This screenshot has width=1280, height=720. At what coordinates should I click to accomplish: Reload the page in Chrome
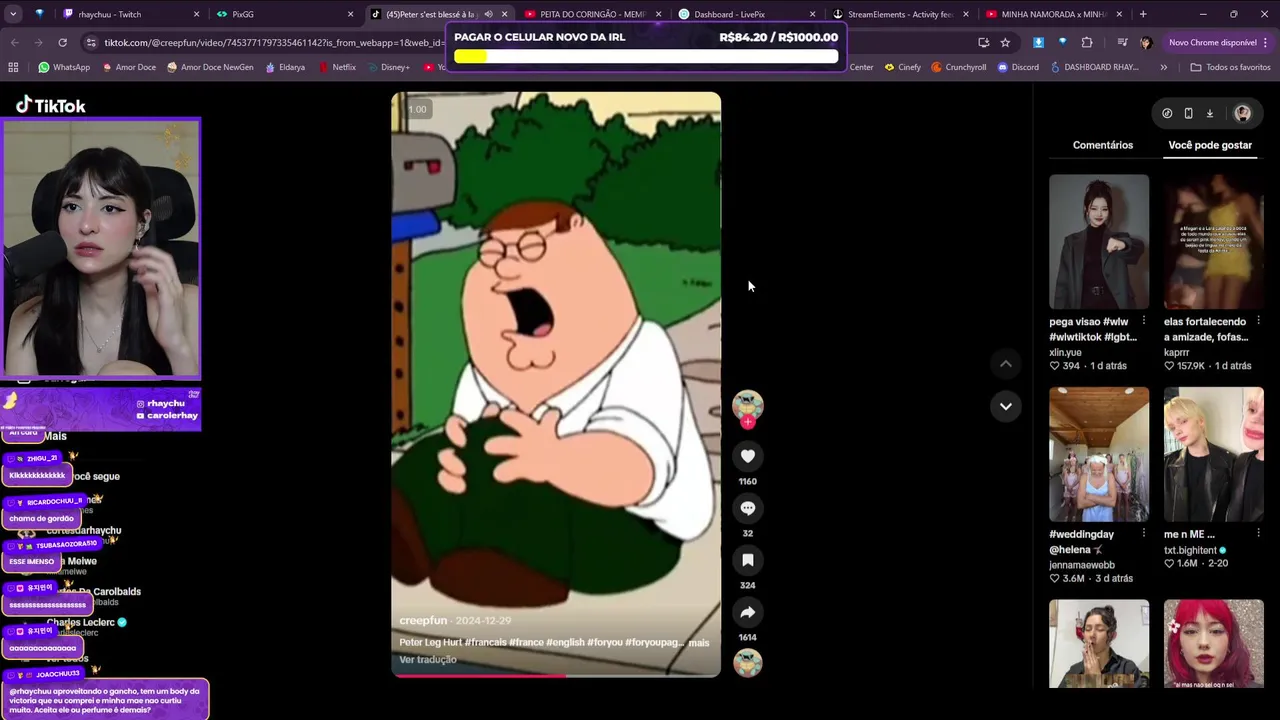pos(62,42)
